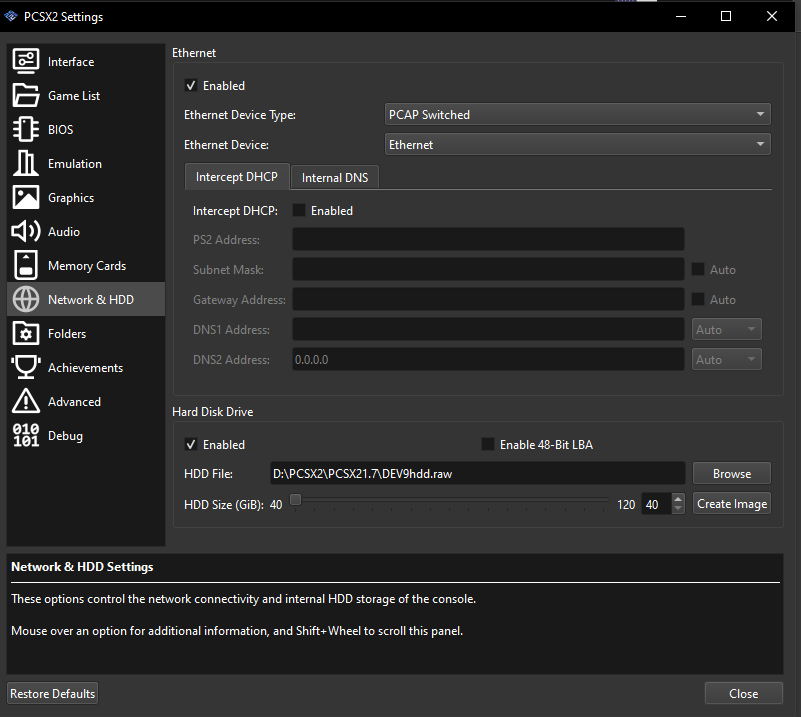Open the Debug settings section
The height and width of the screenshot is (717, 801).
(x=63, y=435)
